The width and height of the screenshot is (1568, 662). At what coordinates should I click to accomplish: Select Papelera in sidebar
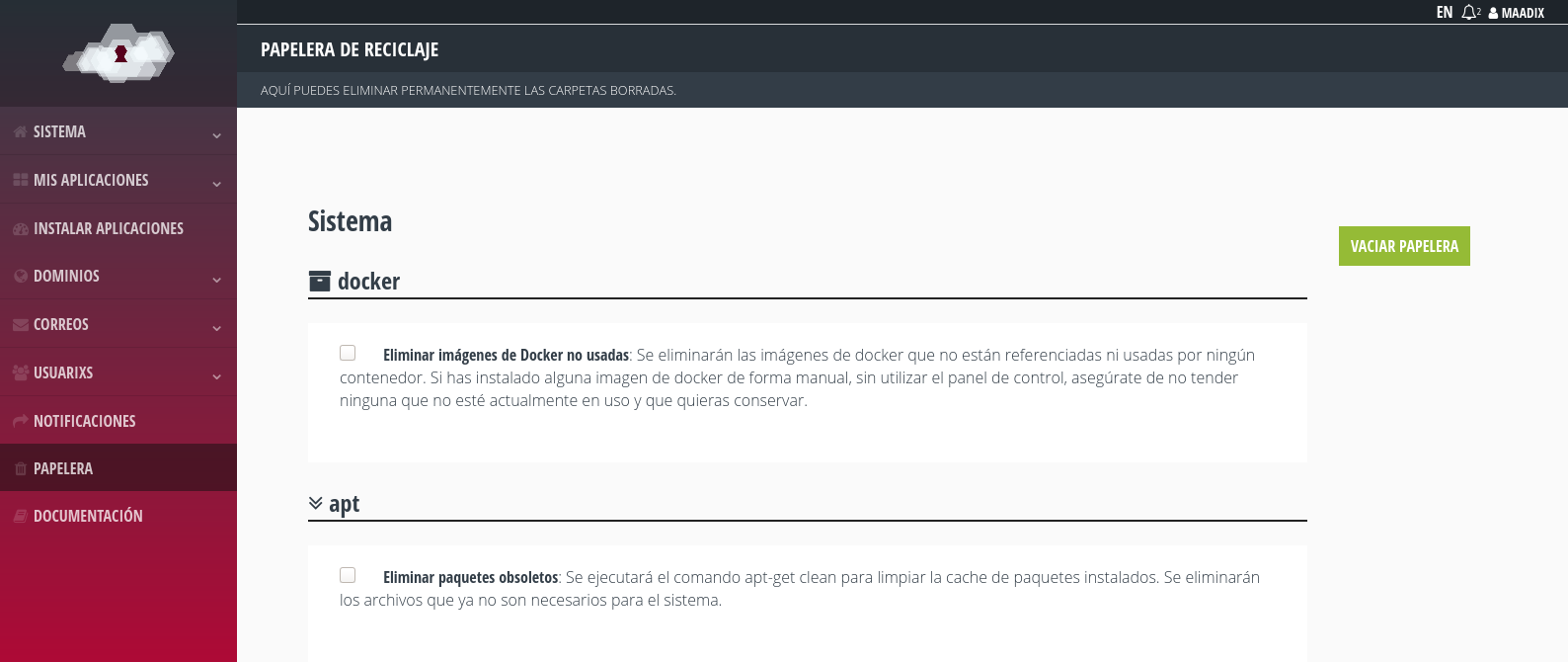pos(118,468)
